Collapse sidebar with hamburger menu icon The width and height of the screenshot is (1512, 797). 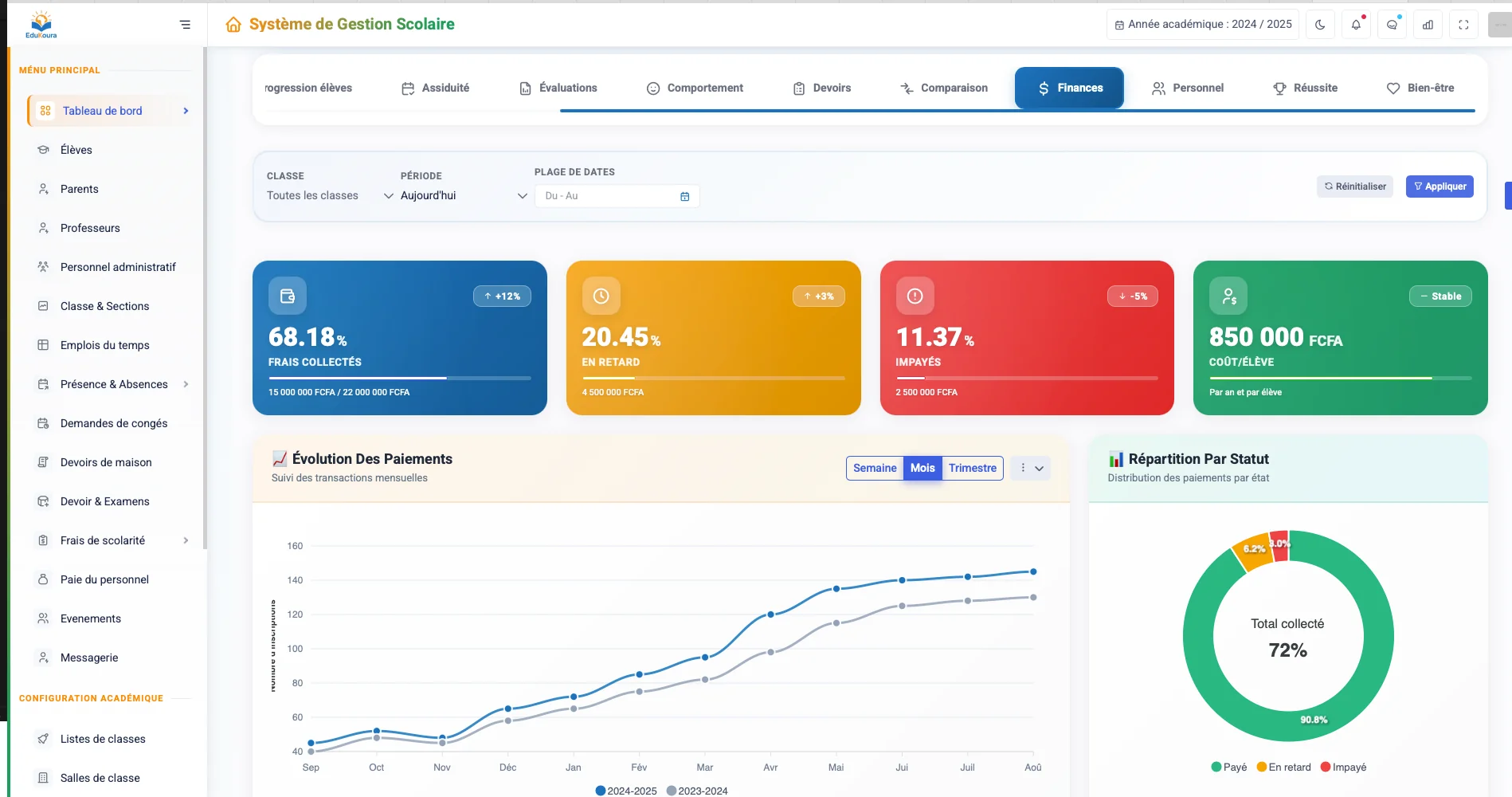pyautogui.click(x=185, y=25)
